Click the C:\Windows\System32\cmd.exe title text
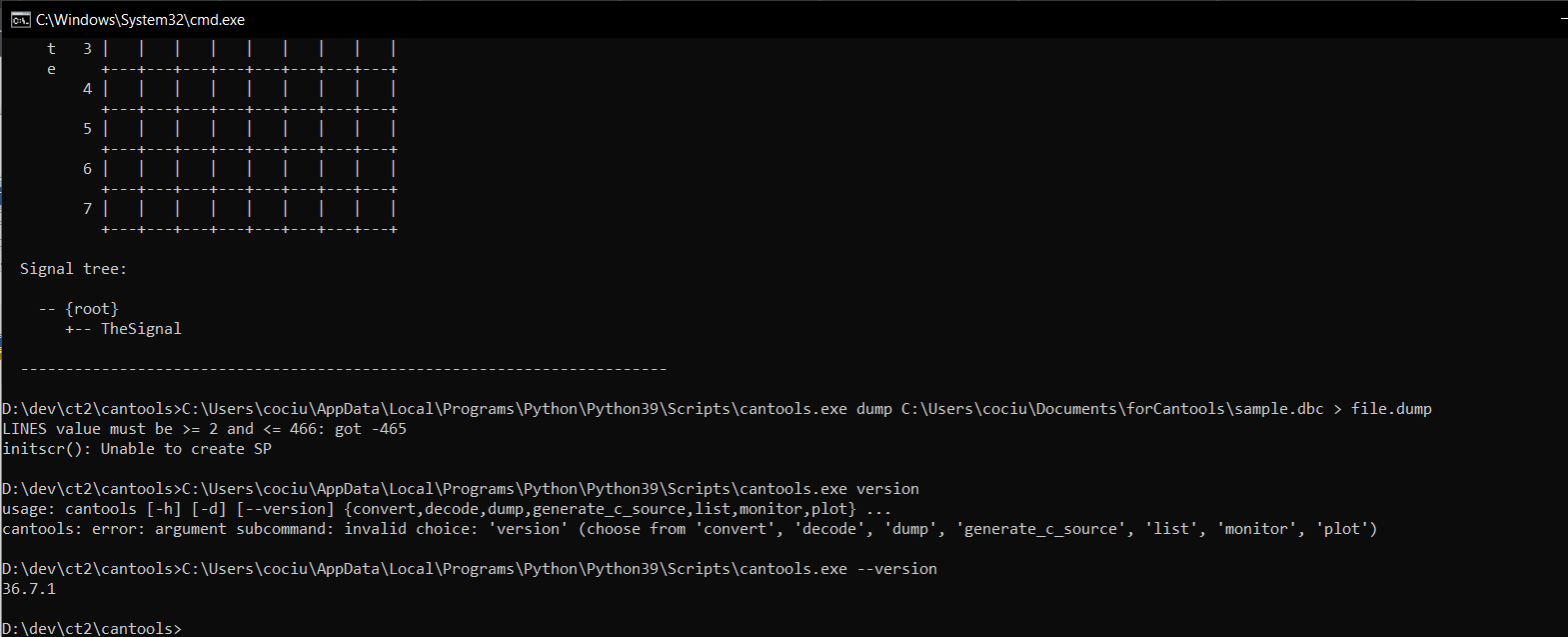The width and height of the screenshot is (1568, 637). point(140,18)
